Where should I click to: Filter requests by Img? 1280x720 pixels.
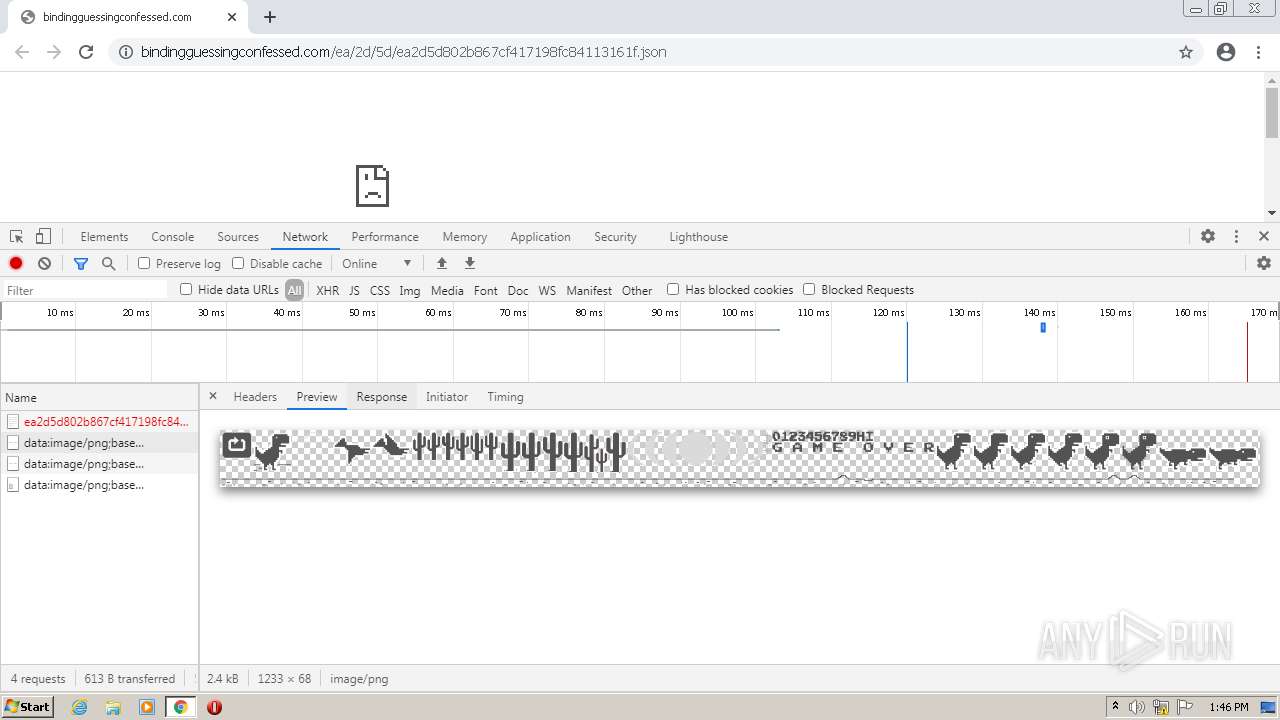410,290
